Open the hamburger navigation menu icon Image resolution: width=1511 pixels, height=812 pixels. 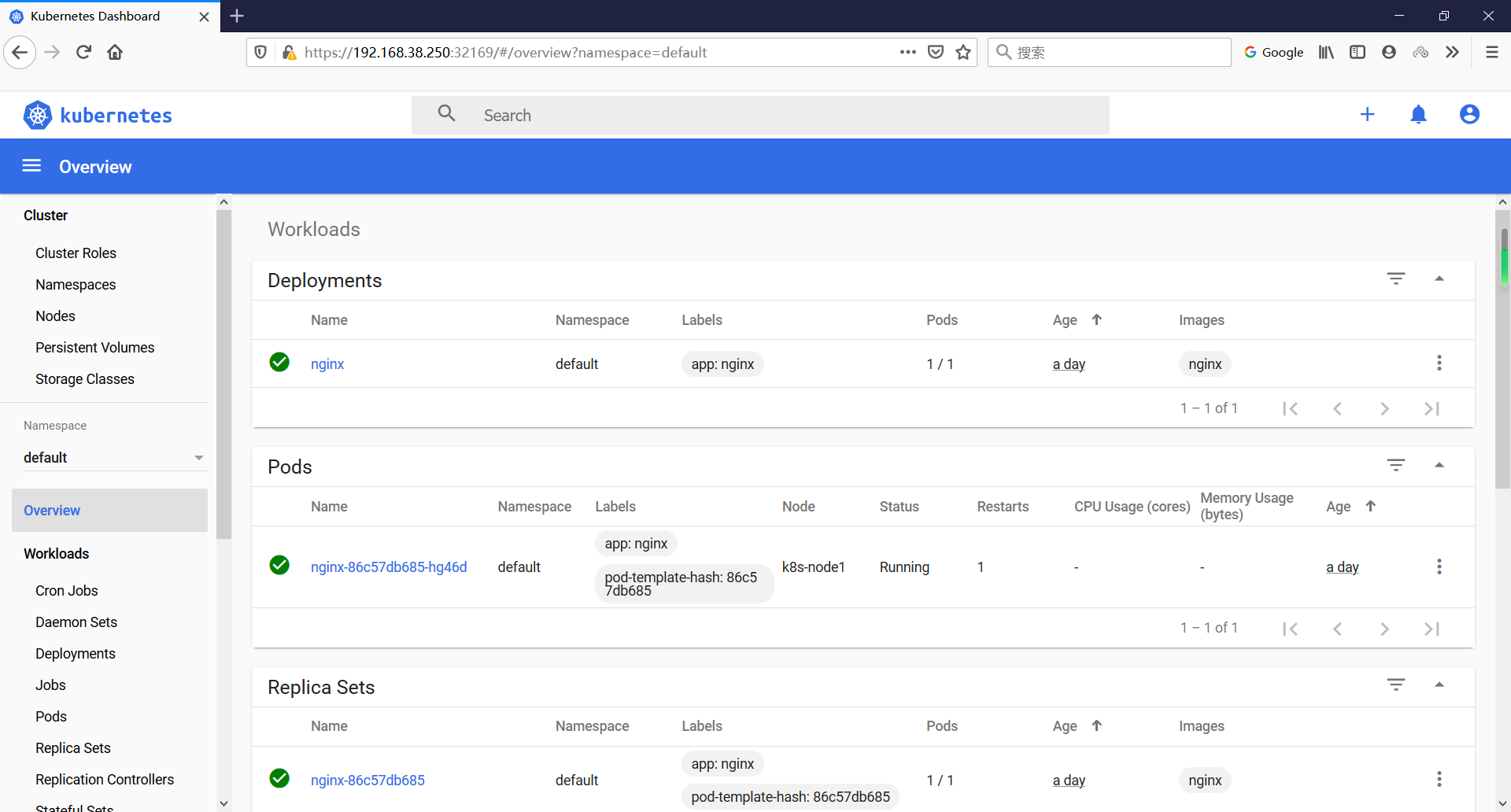pyautogui.click(x=31, y=166)
